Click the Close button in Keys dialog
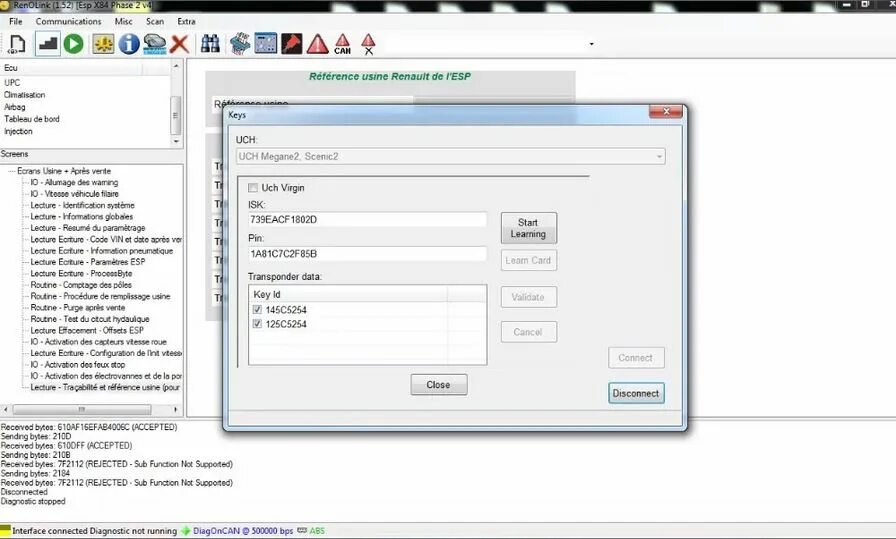 (x=438, y=385)
